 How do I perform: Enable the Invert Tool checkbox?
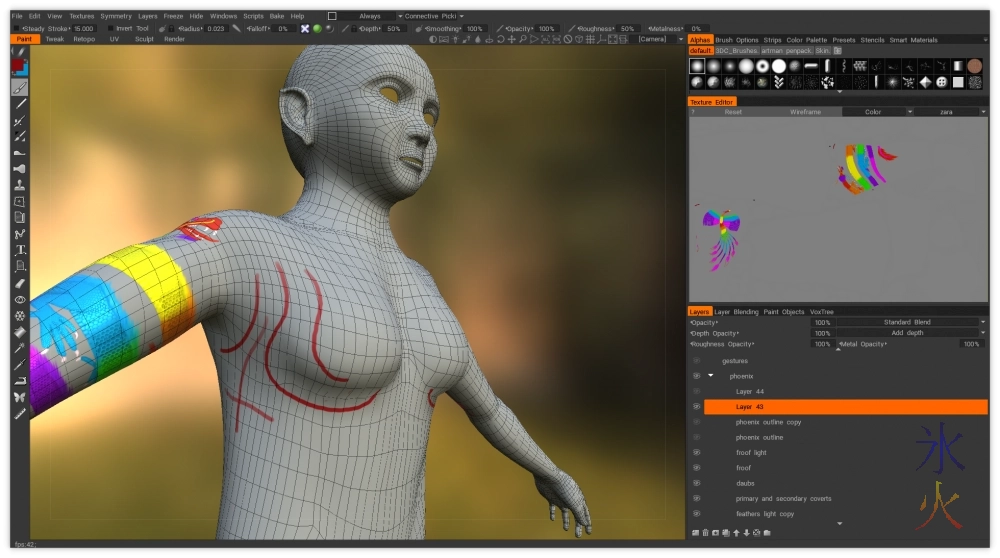(x=109, y=29)
